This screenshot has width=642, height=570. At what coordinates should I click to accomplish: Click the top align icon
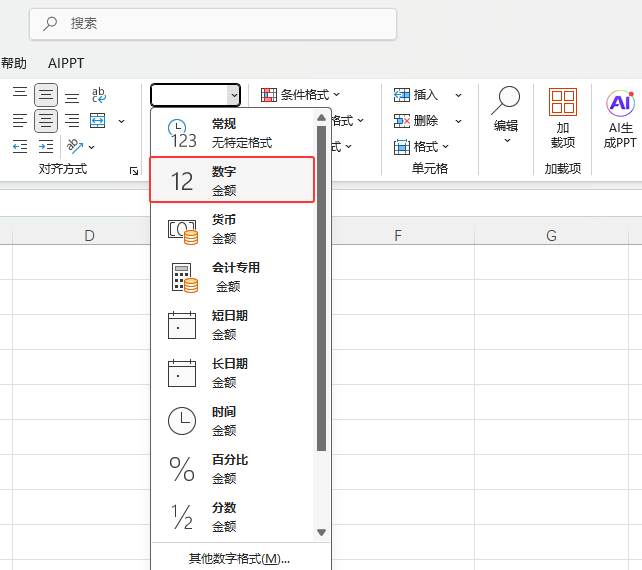20,92
